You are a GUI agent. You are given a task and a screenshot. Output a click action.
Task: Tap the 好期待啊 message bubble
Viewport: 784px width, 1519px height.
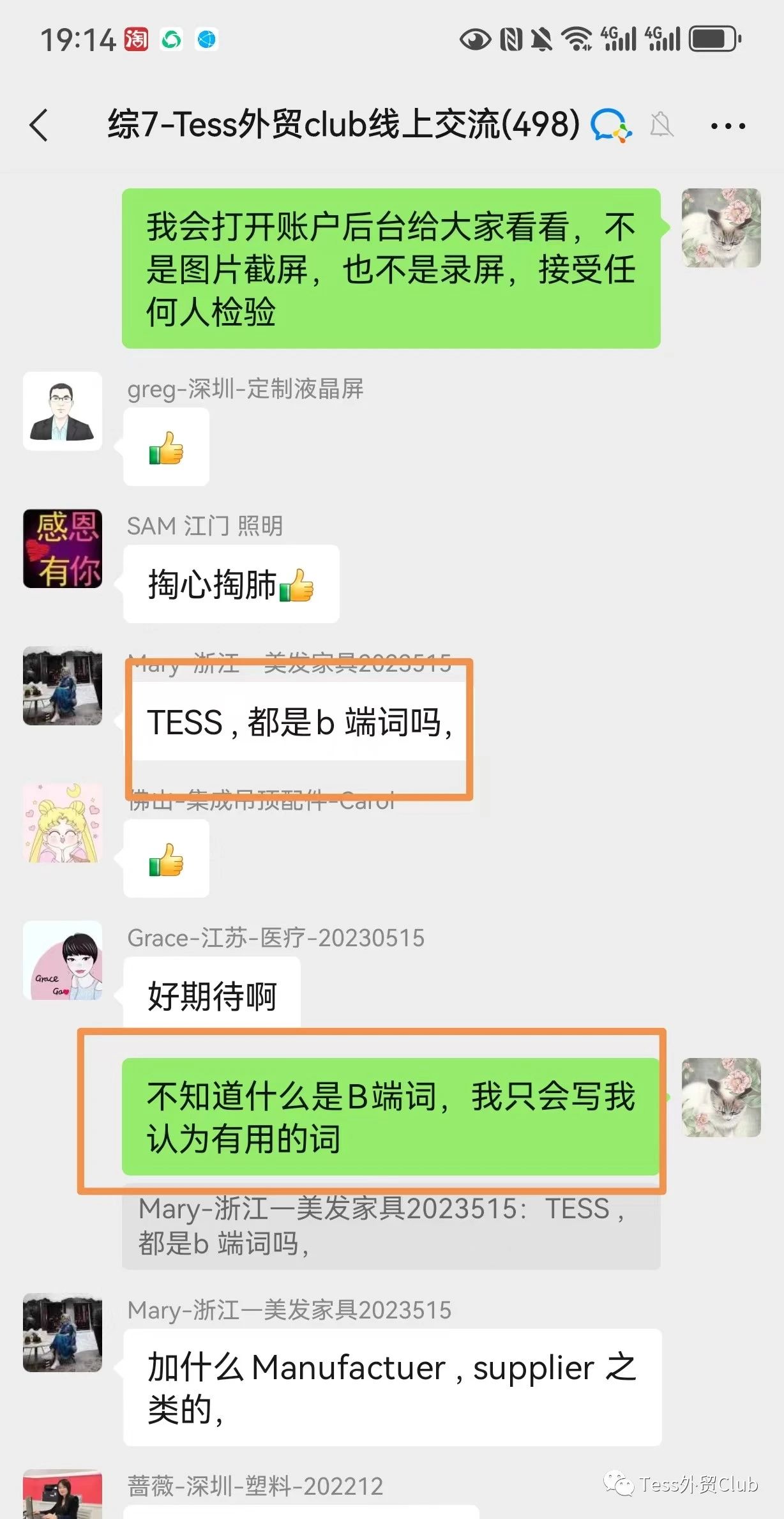tap(212, 994)
